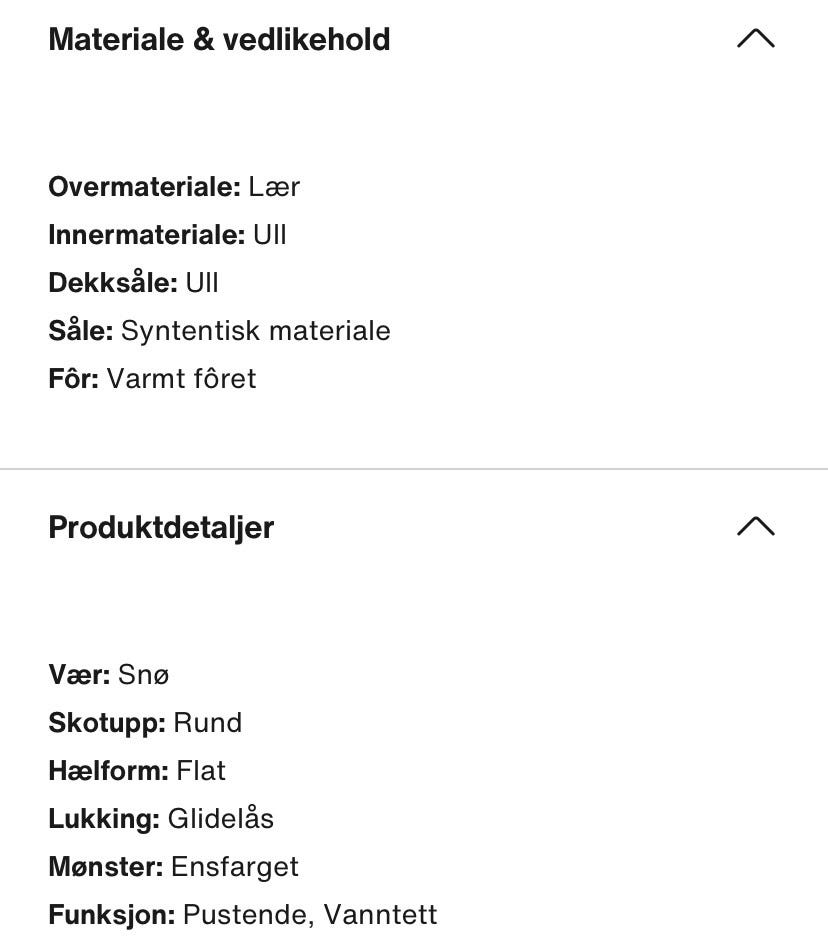
Task: Click the Skotupp label
Action: coord(107,723)
